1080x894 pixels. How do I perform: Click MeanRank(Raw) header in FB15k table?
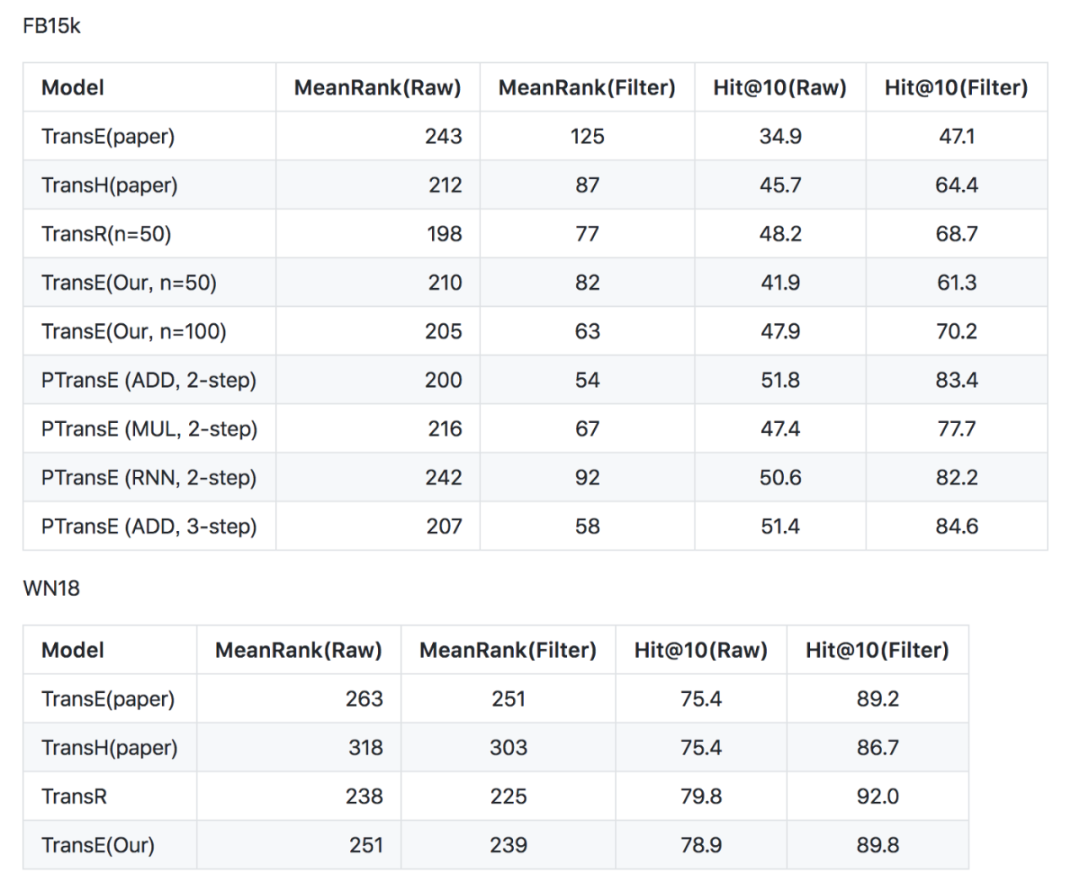[x=377, y=88]
